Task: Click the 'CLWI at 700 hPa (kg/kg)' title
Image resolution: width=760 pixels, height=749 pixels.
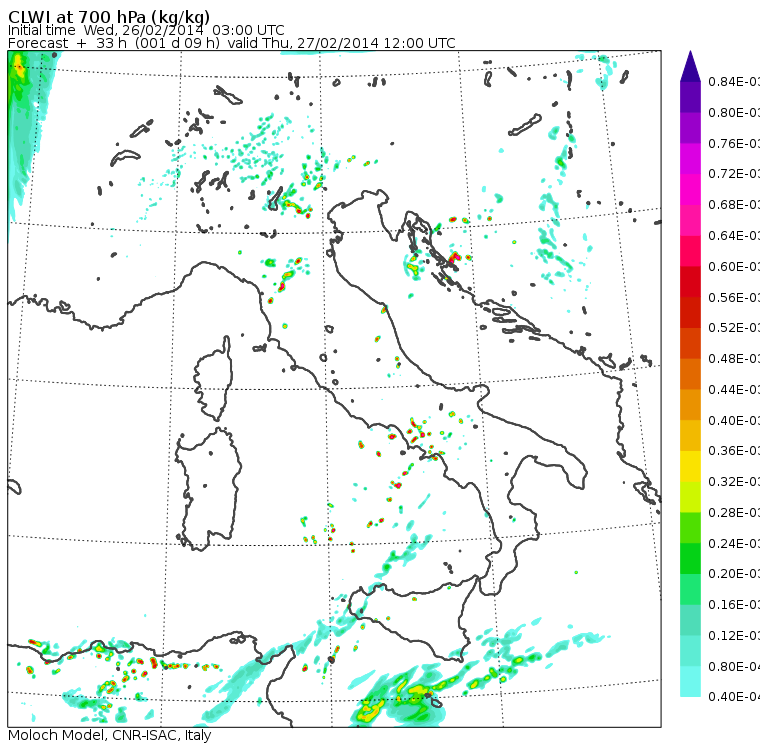Action: (x=109, y=16)
